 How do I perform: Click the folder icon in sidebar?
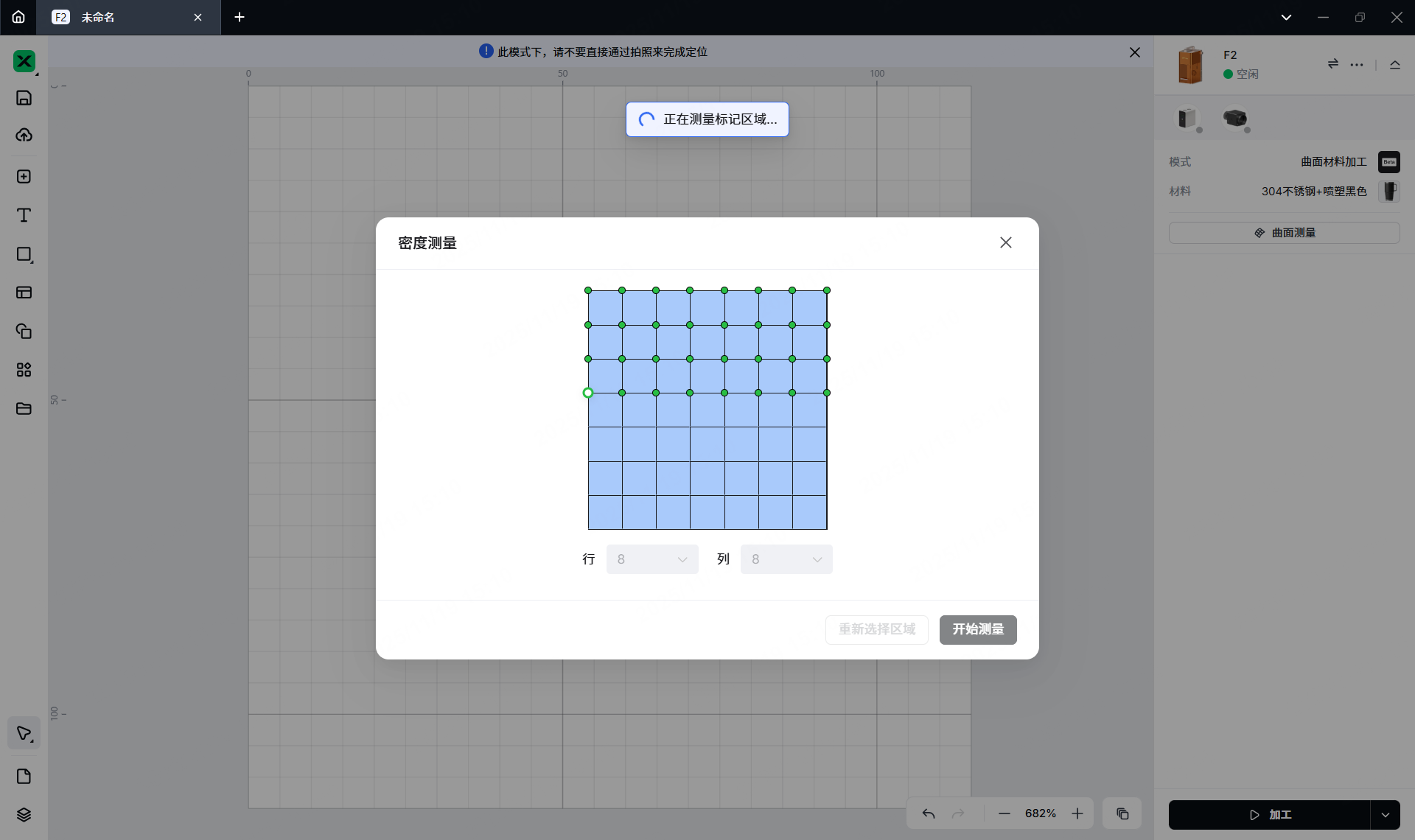click(24, 408)
